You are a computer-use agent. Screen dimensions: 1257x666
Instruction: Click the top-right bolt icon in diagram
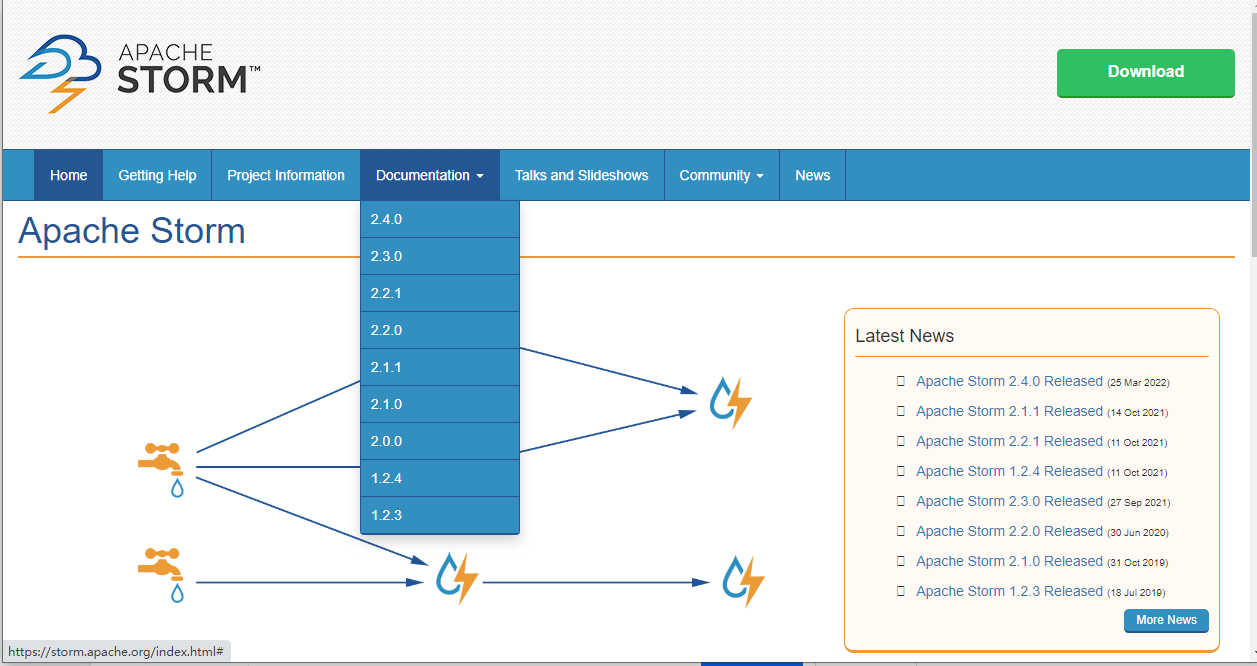(730, 402)
